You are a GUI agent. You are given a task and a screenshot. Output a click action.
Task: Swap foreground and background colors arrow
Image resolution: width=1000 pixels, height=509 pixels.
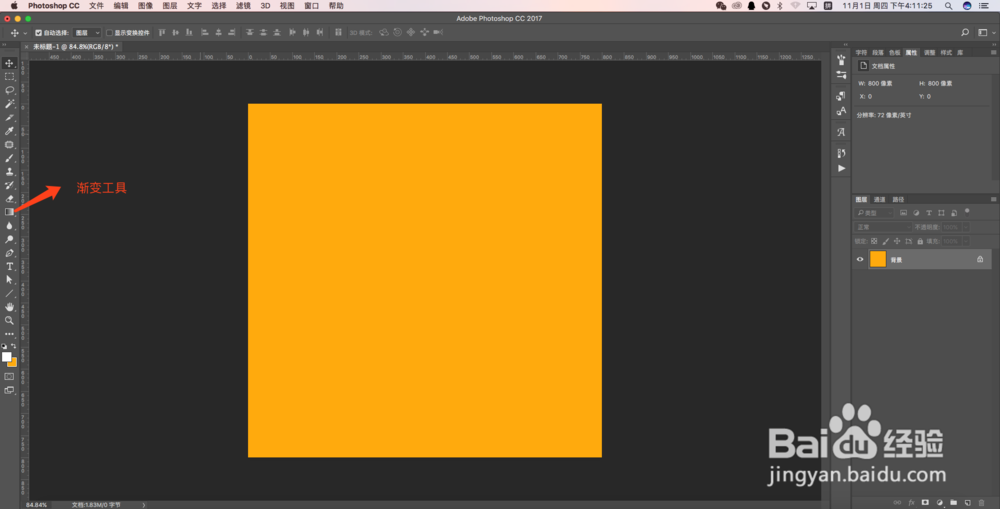(x=14, y=346)
